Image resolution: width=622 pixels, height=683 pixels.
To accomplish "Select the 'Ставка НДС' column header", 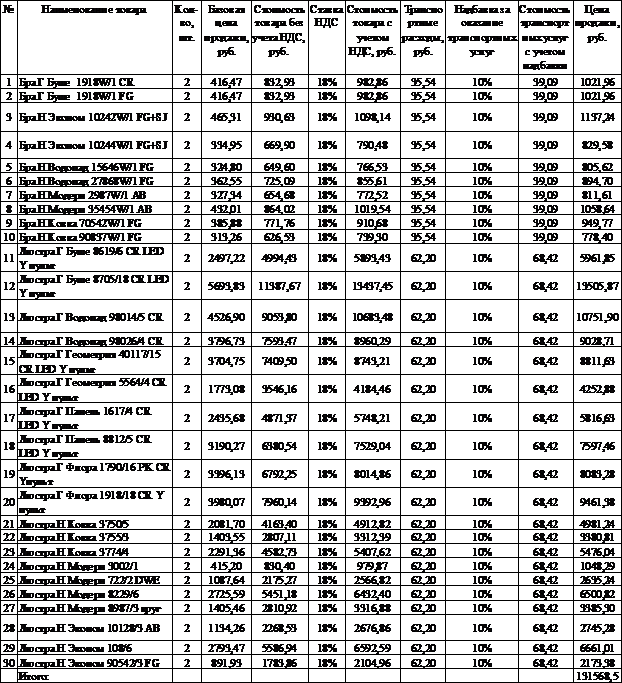I will point(327,37).
